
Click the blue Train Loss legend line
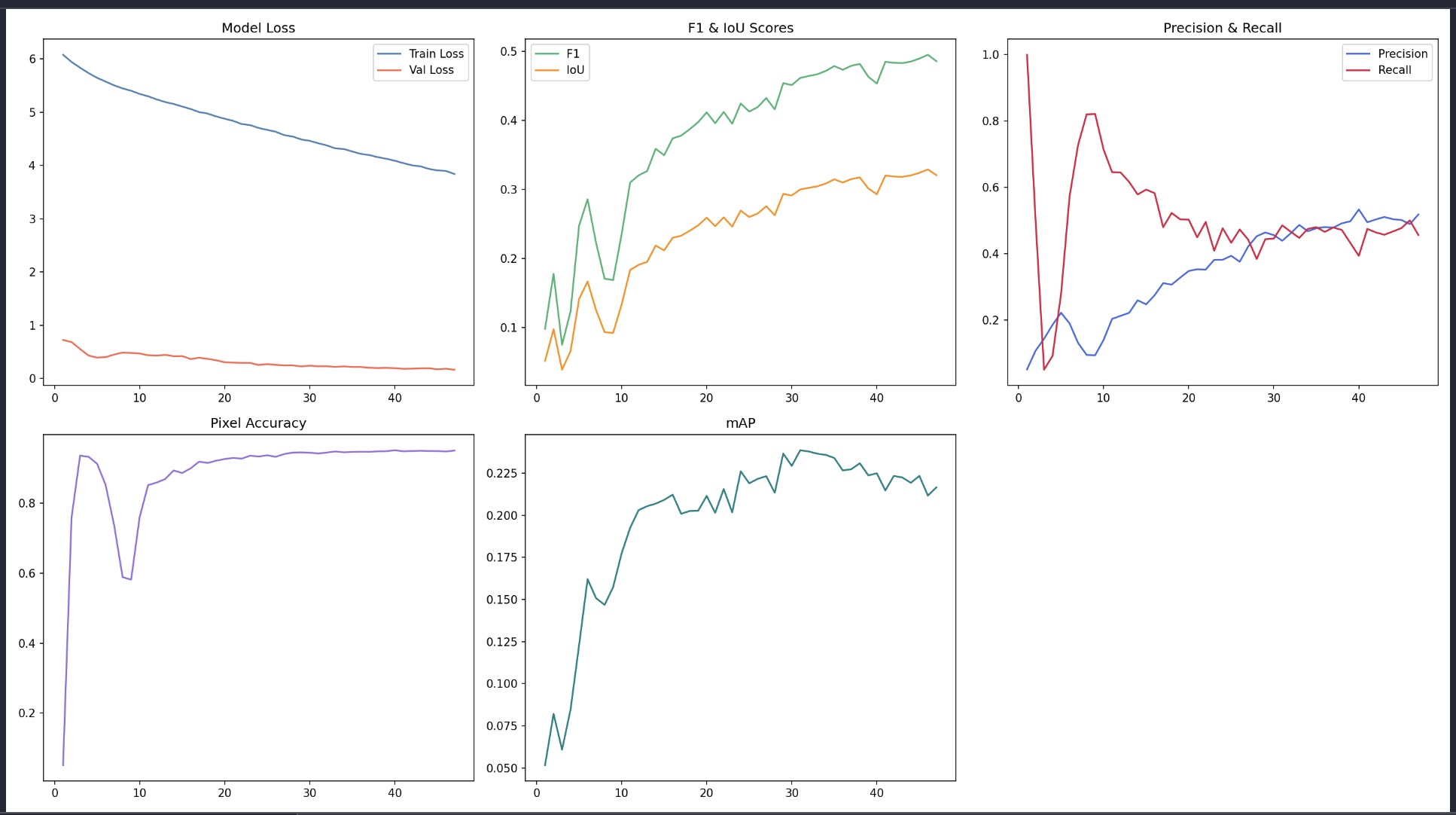click(389, 53)
